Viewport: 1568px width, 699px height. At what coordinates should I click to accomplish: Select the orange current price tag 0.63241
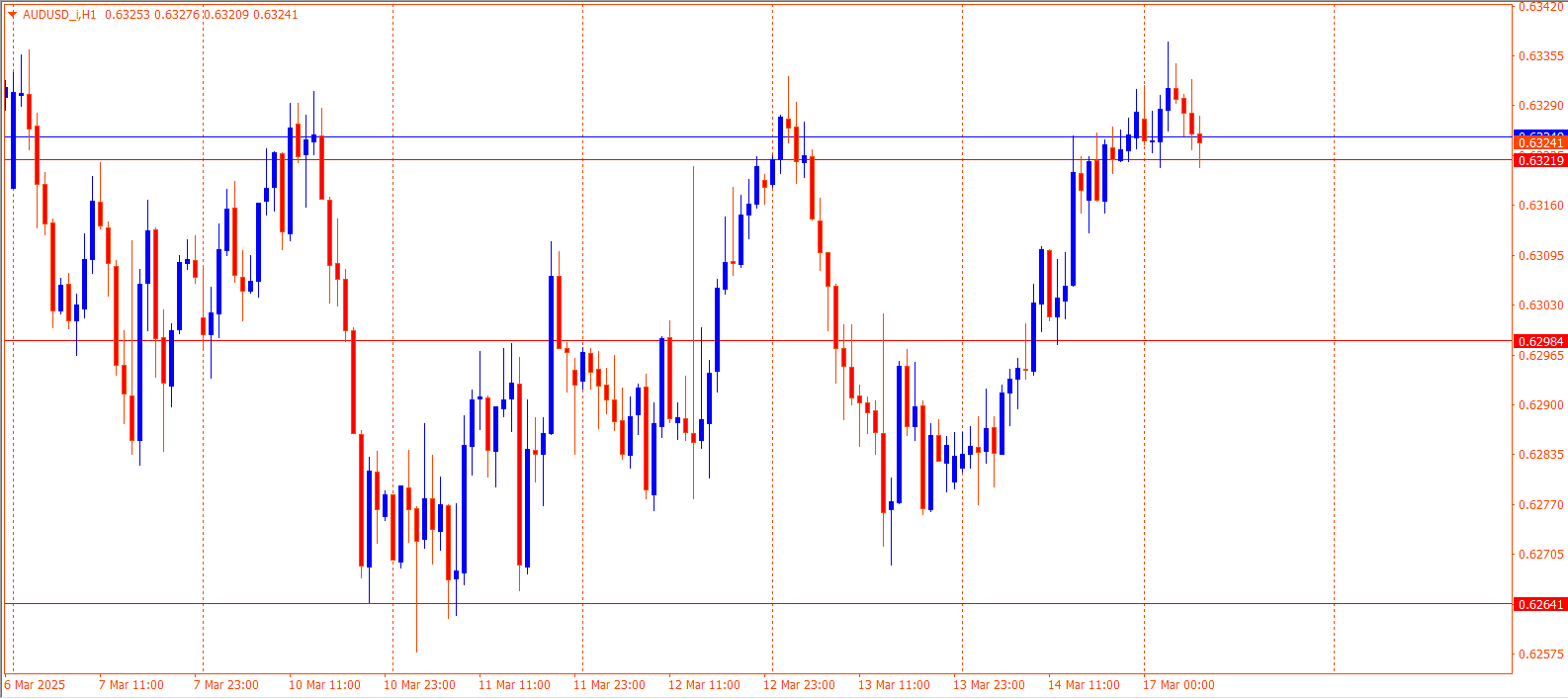point(1540,143)
